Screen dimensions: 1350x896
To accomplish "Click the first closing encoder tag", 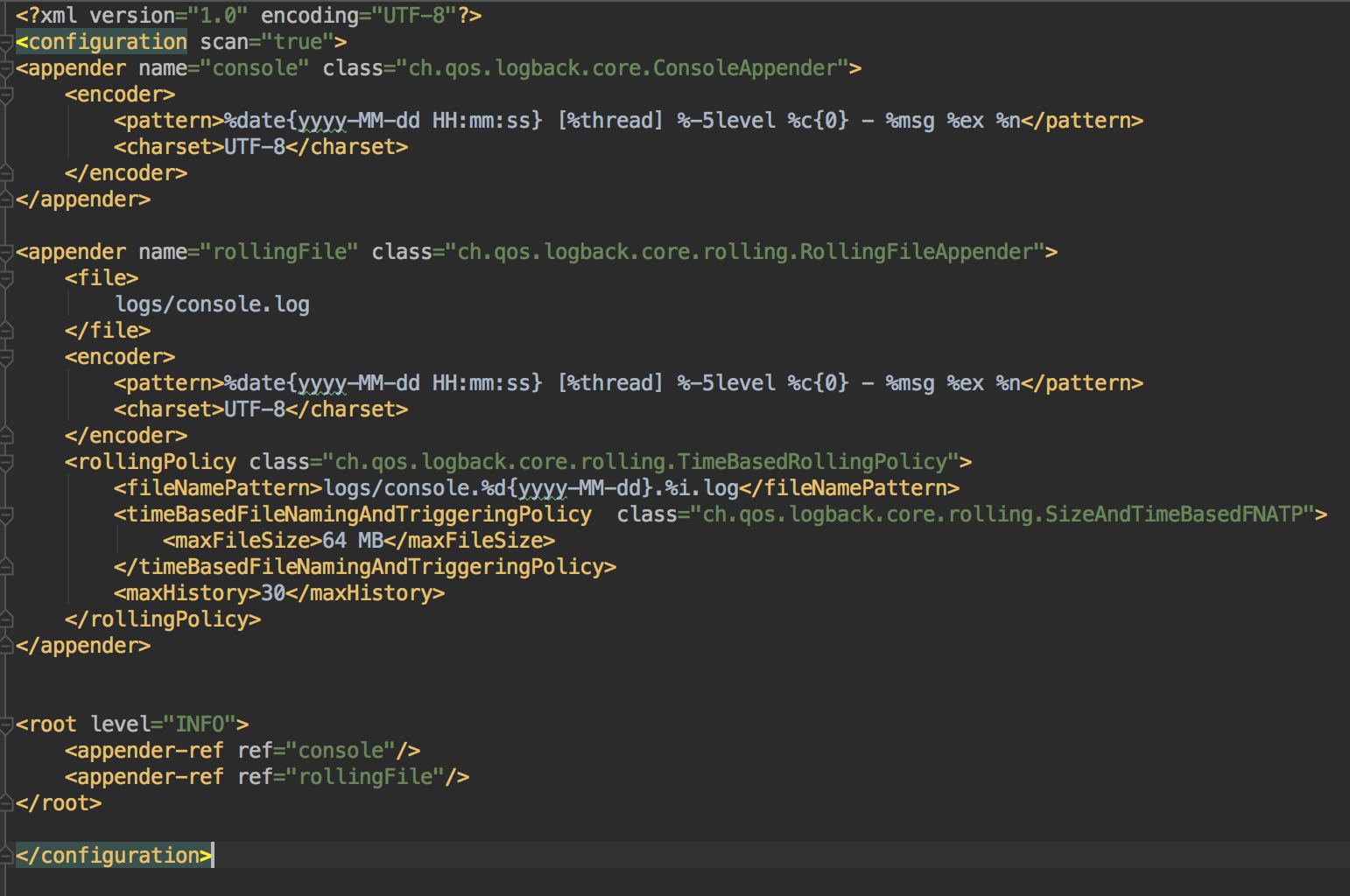I will point(126,173).
